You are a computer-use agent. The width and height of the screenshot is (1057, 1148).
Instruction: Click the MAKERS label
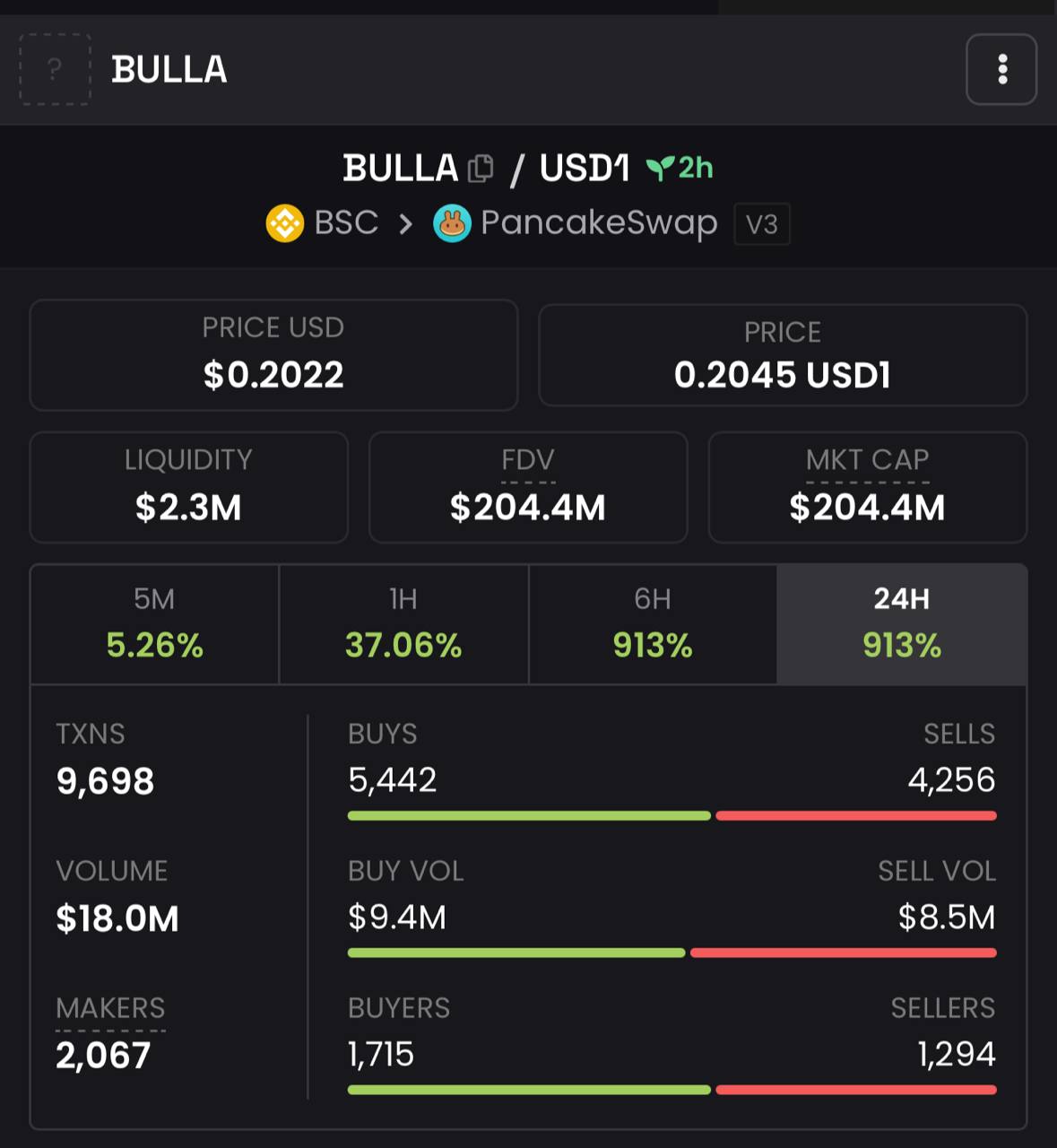coord(110,1008)
